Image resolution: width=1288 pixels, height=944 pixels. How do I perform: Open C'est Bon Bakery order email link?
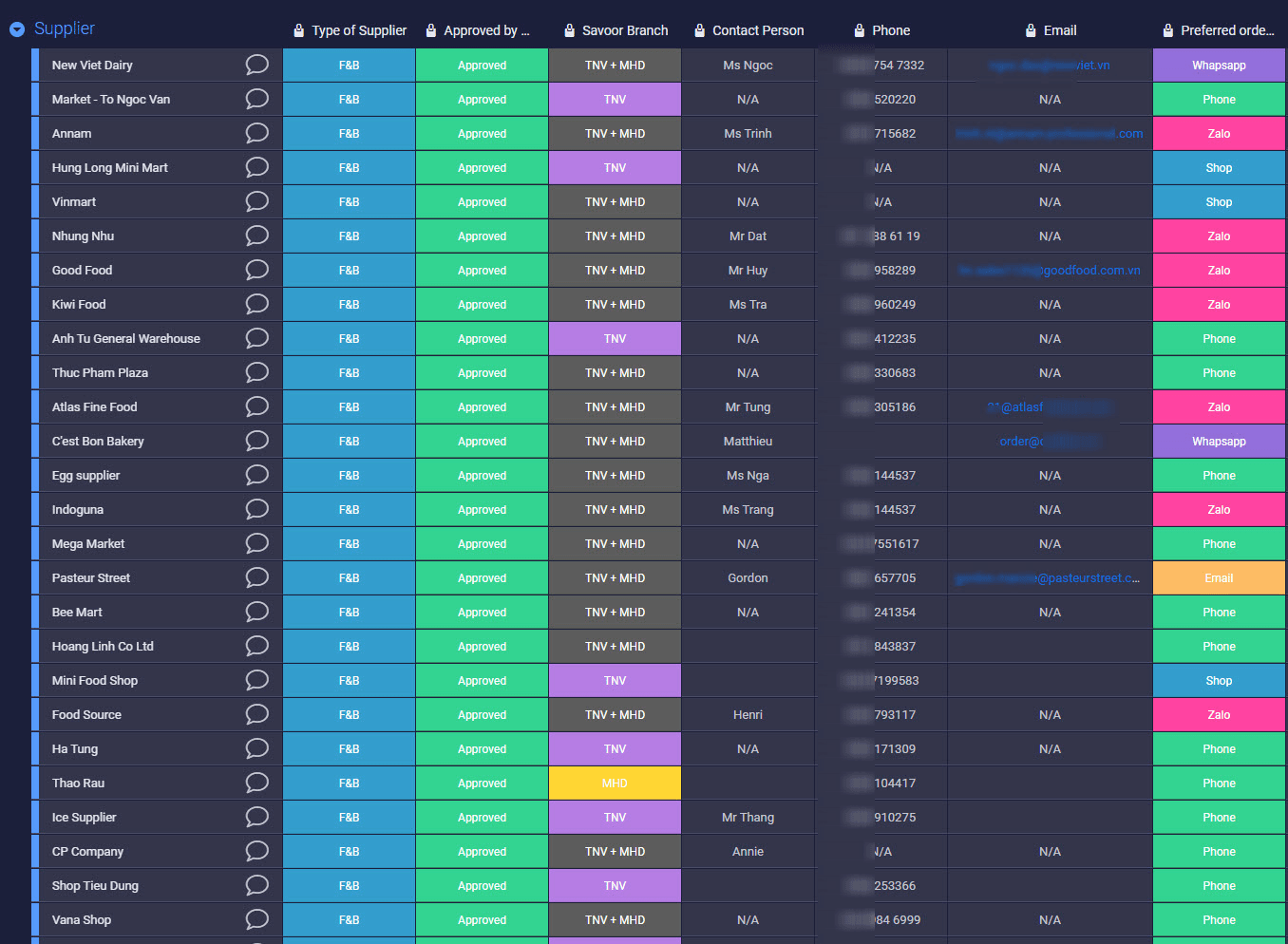click(1050, 442)
